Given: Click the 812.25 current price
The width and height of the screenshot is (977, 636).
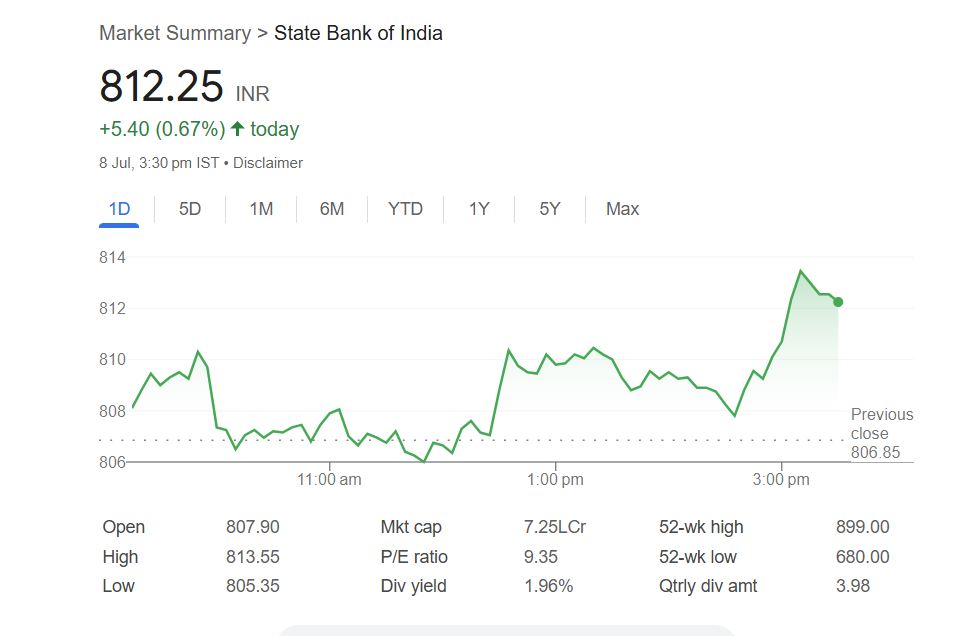Looking at the screenshot, I should click(161, 86).
